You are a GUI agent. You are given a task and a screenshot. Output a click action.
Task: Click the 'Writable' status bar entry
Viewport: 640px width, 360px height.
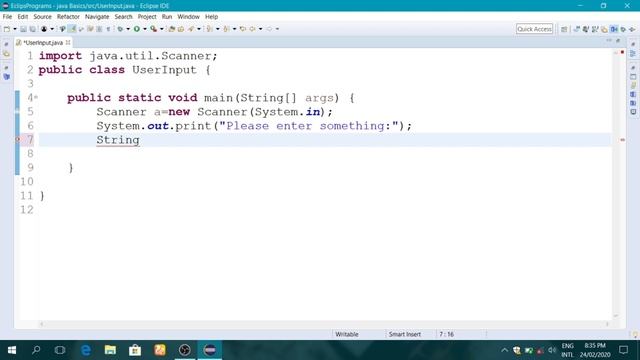(x=347, y=334)
